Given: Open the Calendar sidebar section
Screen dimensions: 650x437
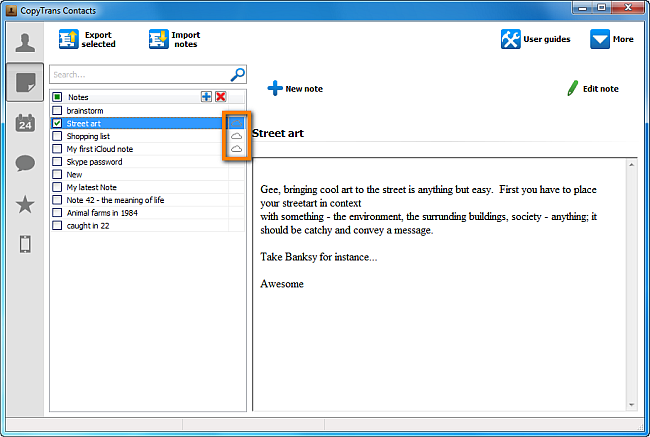Looking at the screenshot, I should click(x=25, y=123).
